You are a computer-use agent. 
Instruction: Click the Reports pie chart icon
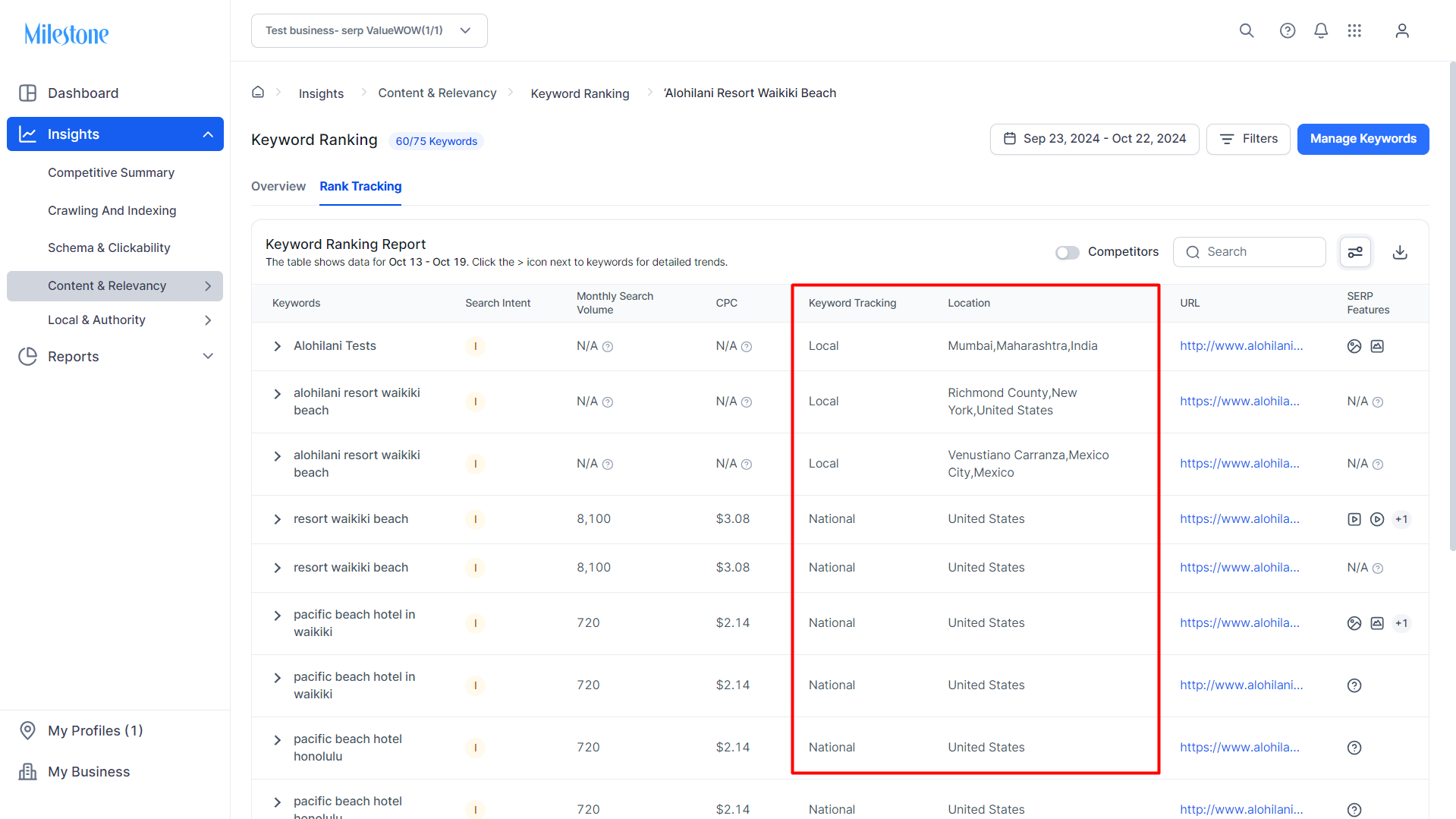27,356
